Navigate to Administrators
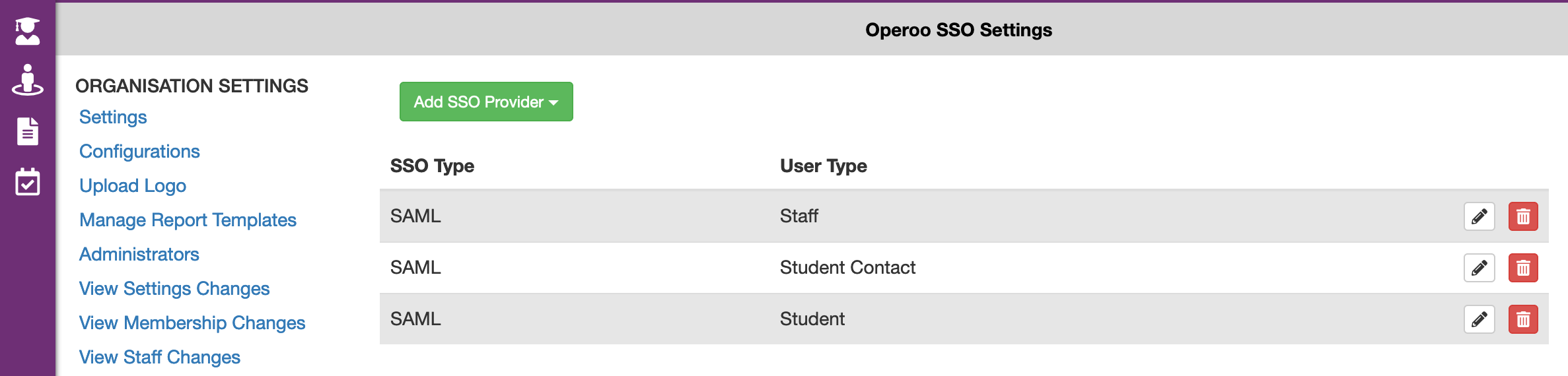This screenshot has height=376, width=1568. (139, 255)
